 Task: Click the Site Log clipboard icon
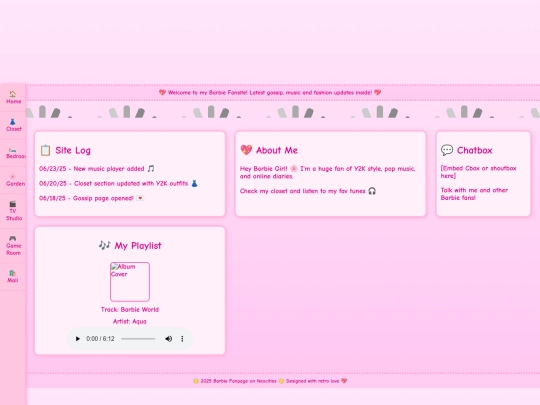pos(45,150)
